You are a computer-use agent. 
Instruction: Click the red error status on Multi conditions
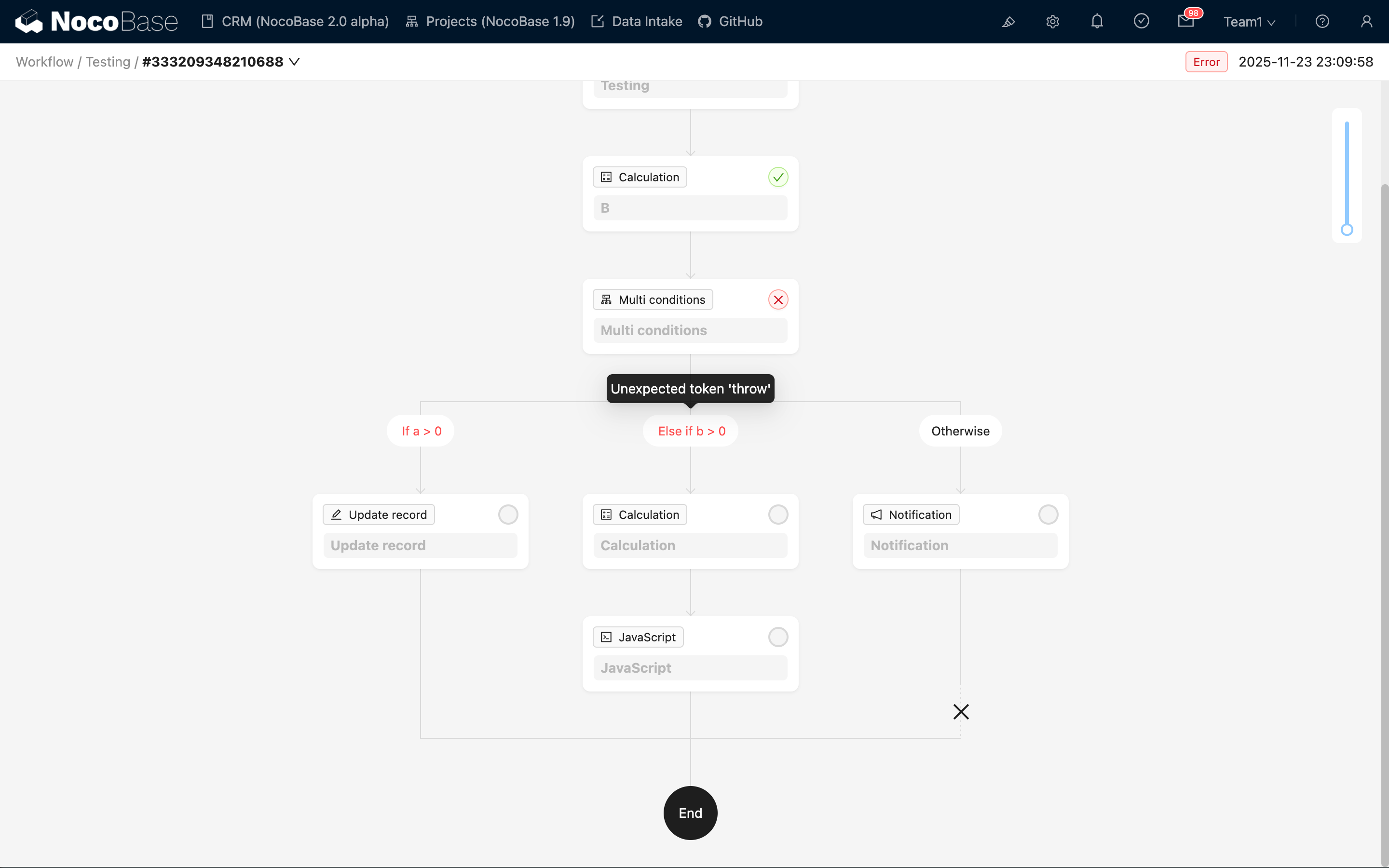click(x=778, y=299)
